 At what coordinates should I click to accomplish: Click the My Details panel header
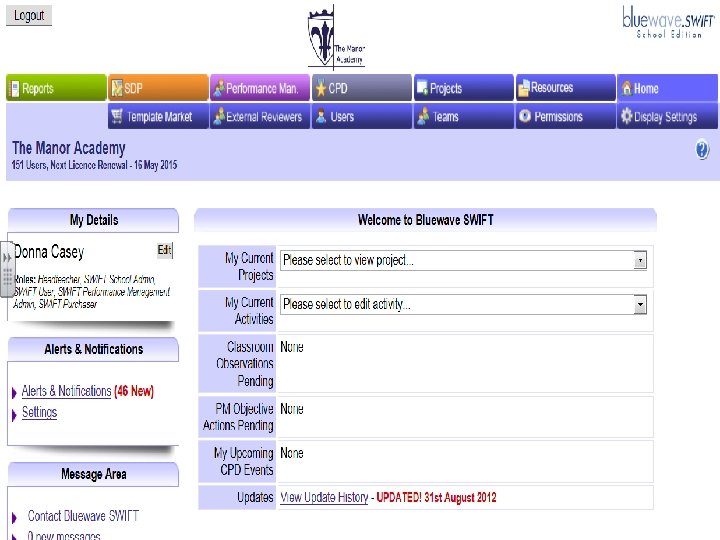94,220
